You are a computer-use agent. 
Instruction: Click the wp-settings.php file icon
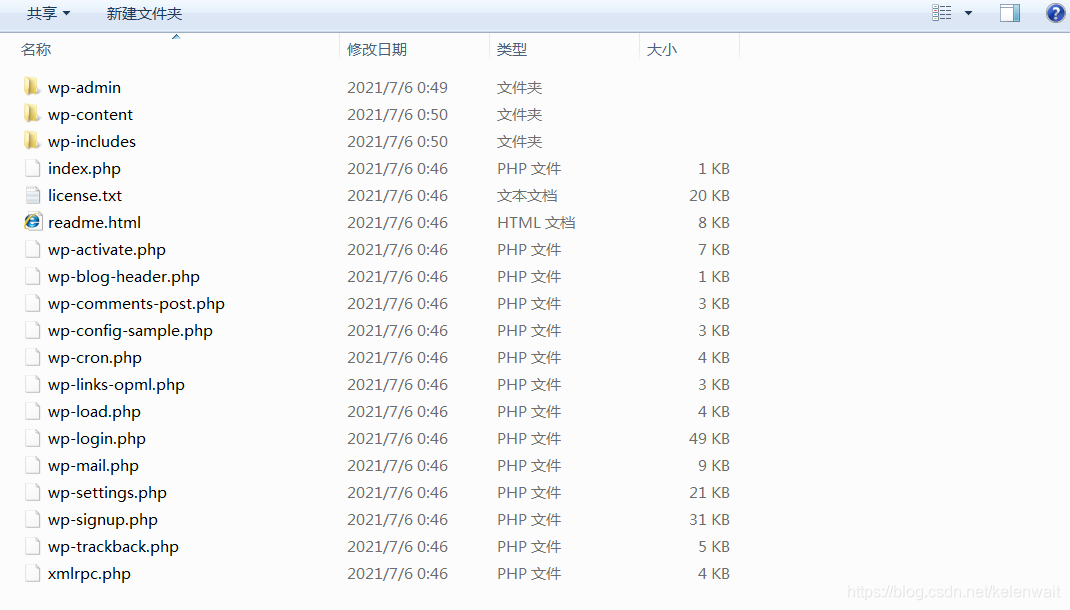(32, 492)
